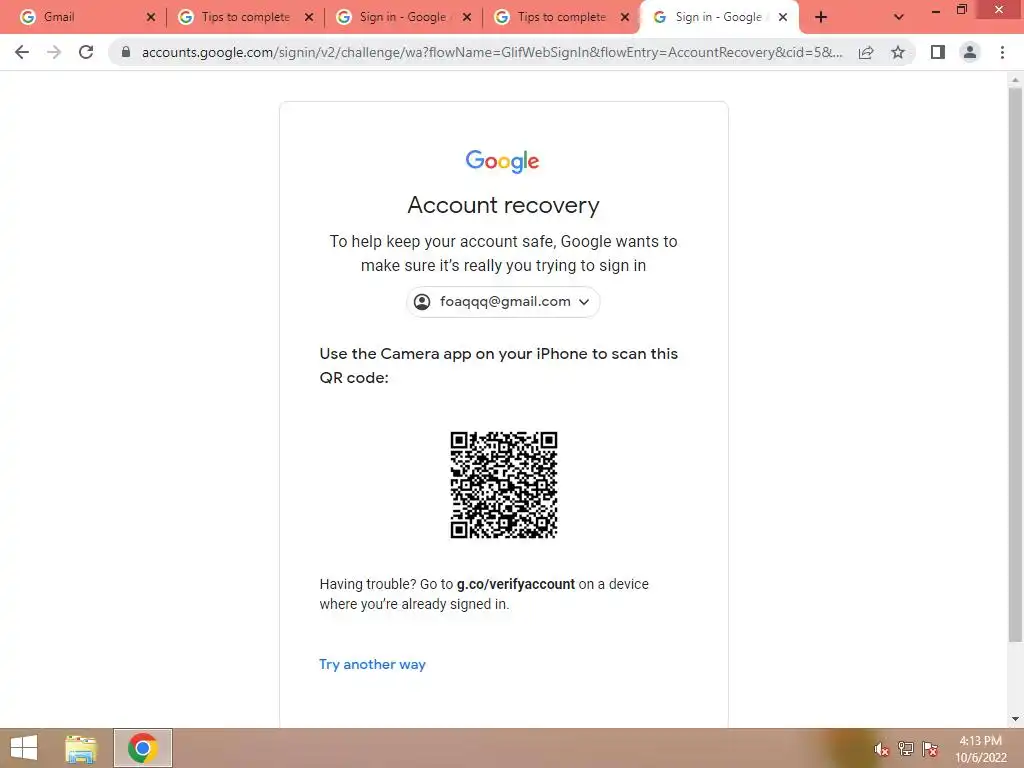Open a new browser tab
This screenshot has height=768, width=1024.
tap(821, 17)
